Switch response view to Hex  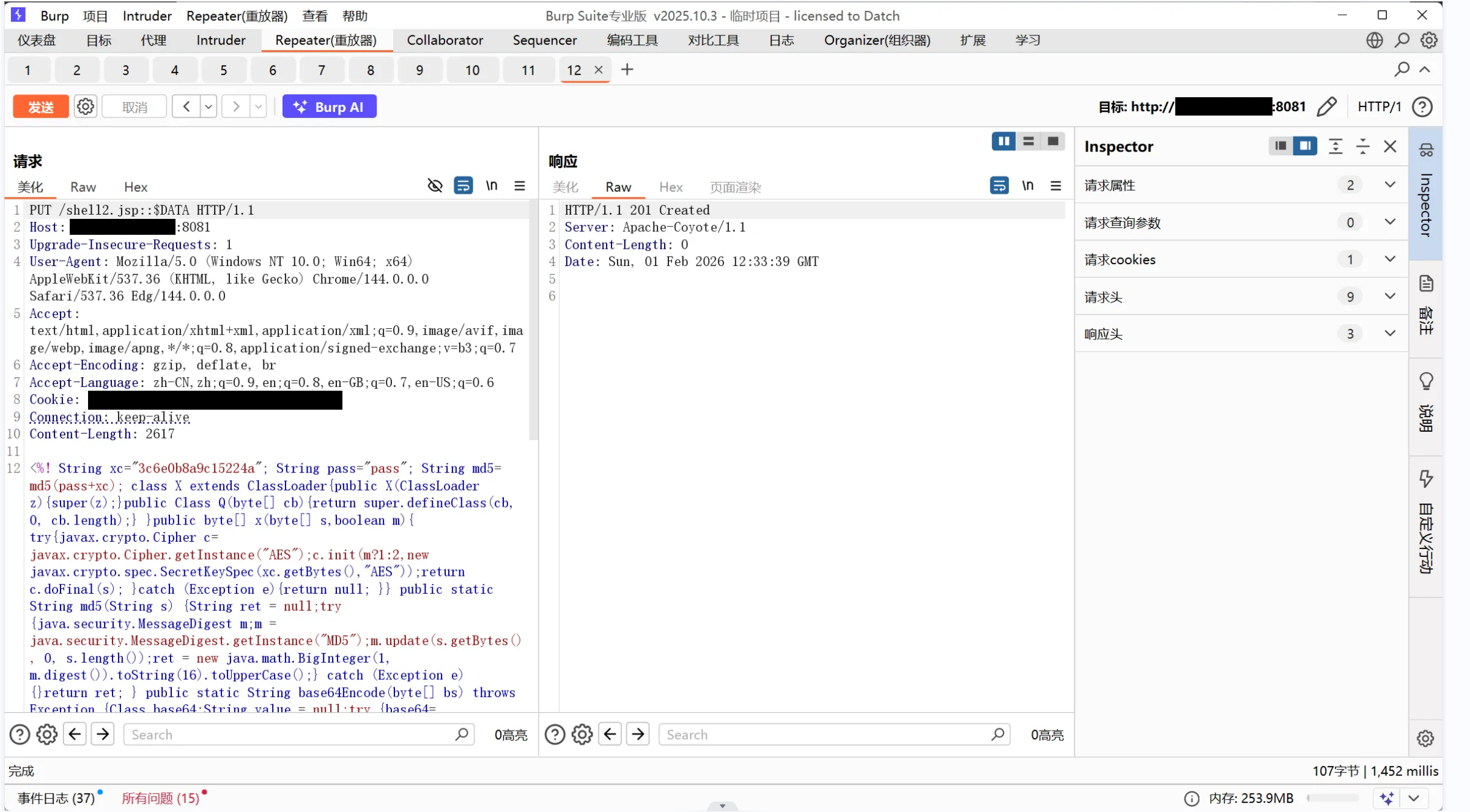671,187
